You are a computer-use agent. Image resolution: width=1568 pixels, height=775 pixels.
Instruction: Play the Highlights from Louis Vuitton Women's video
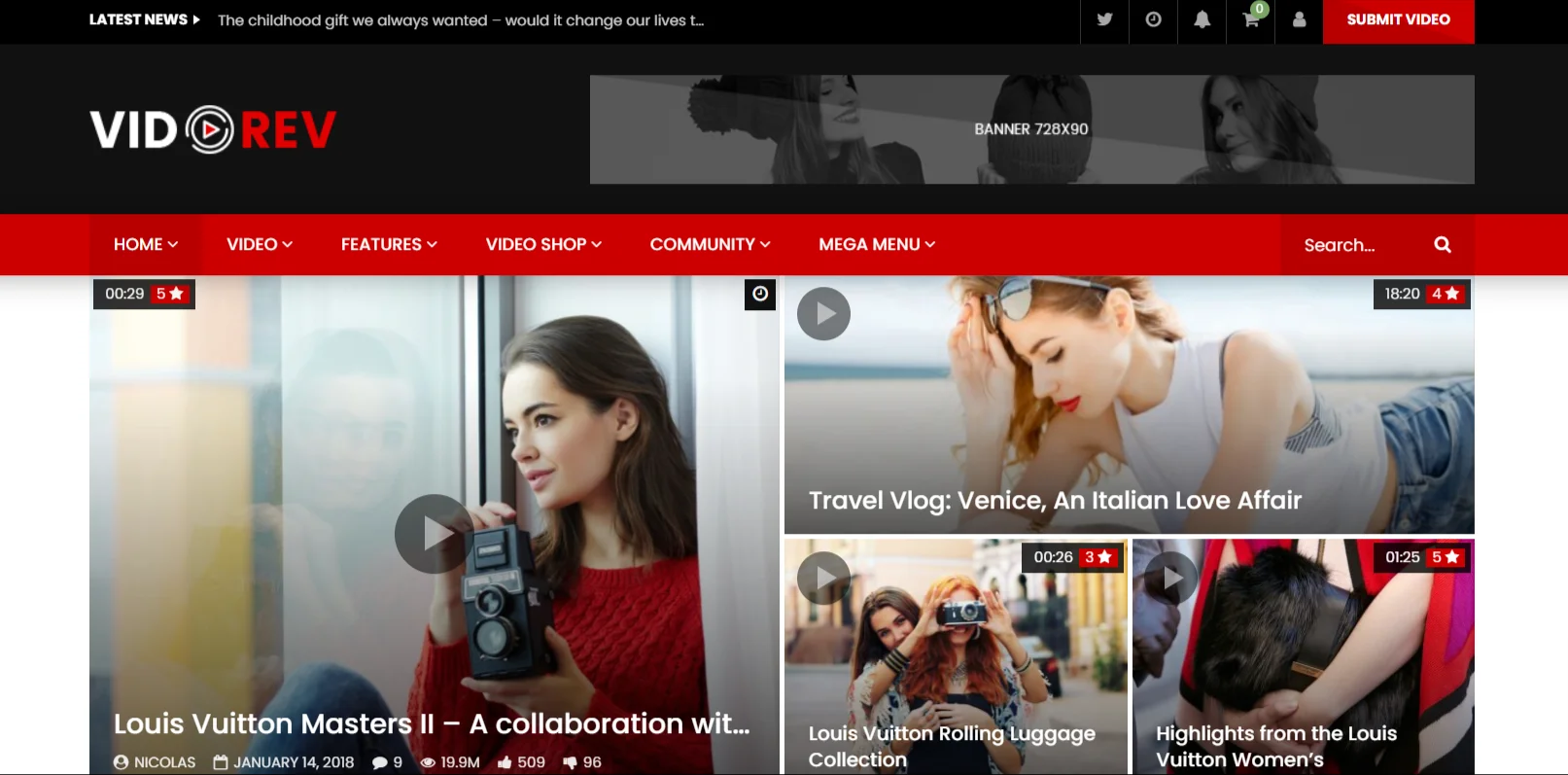(1171, 578)
